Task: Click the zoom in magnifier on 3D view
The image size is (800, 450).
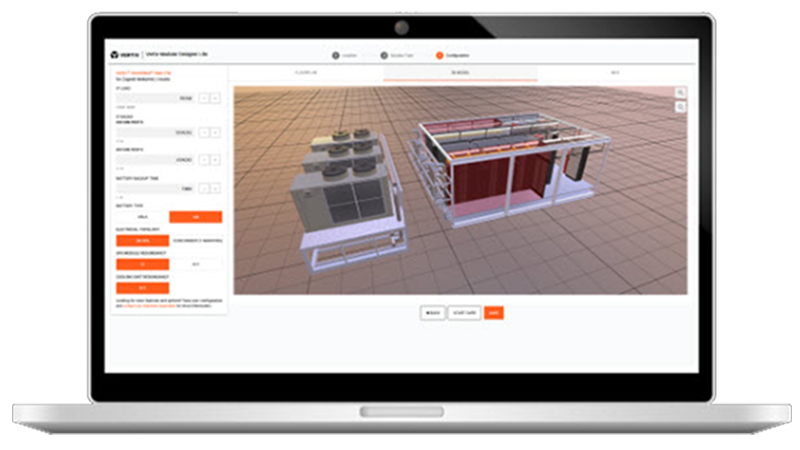Action: point(680,93)
